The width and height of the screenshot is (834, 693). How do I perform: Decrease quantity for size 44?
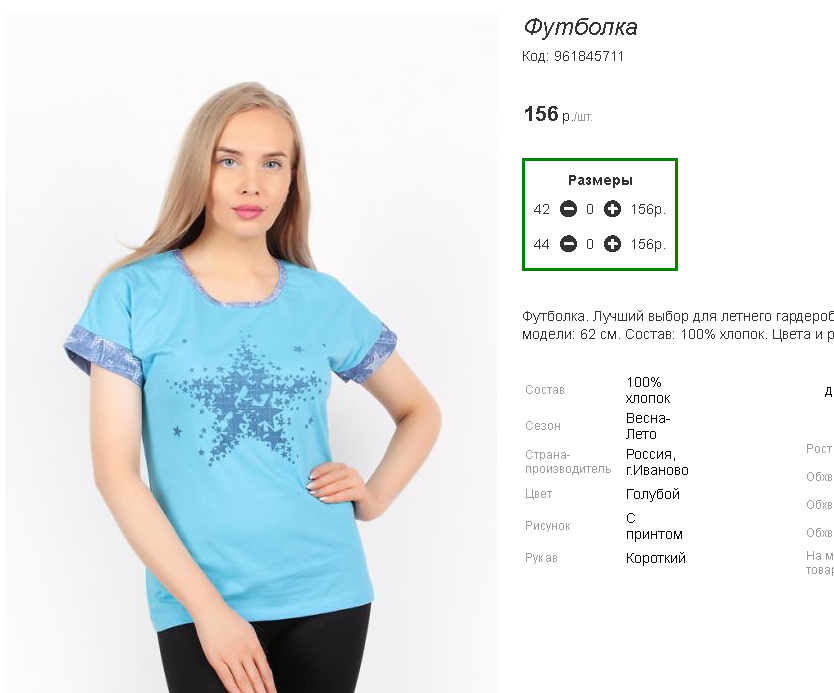pyautogui.click(x=568, y=244)
